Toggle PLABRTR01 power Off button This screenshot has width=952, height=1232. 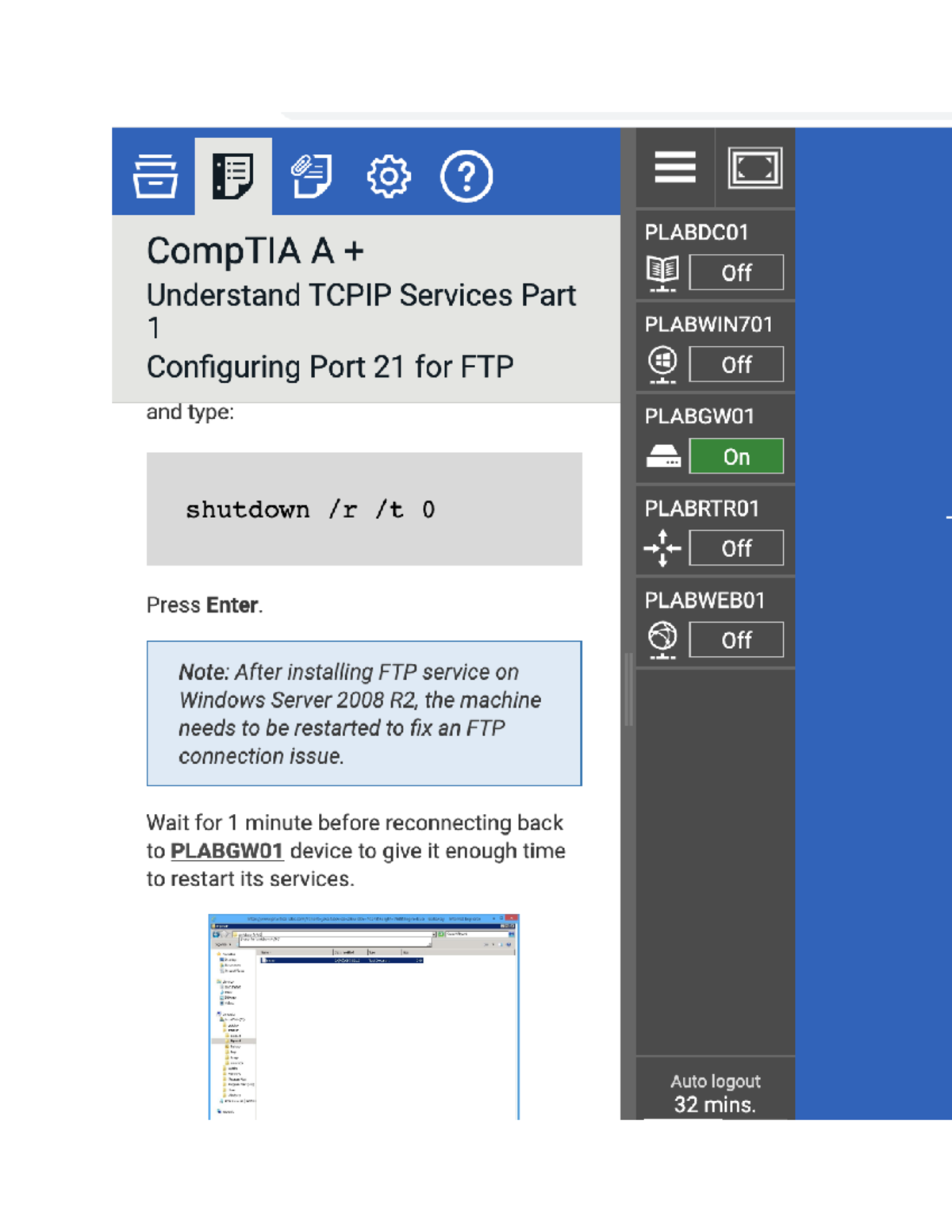click(735, 548)
